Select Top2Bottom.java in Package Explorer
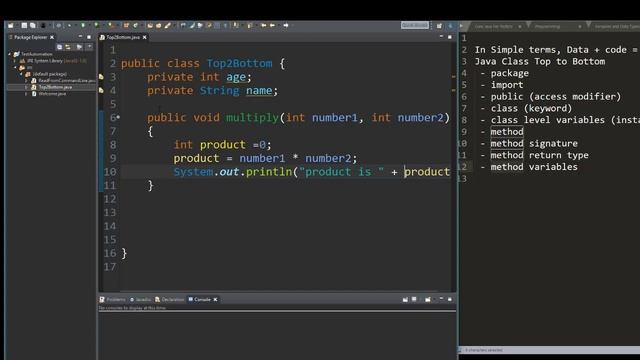 click(x=55, y=87)
